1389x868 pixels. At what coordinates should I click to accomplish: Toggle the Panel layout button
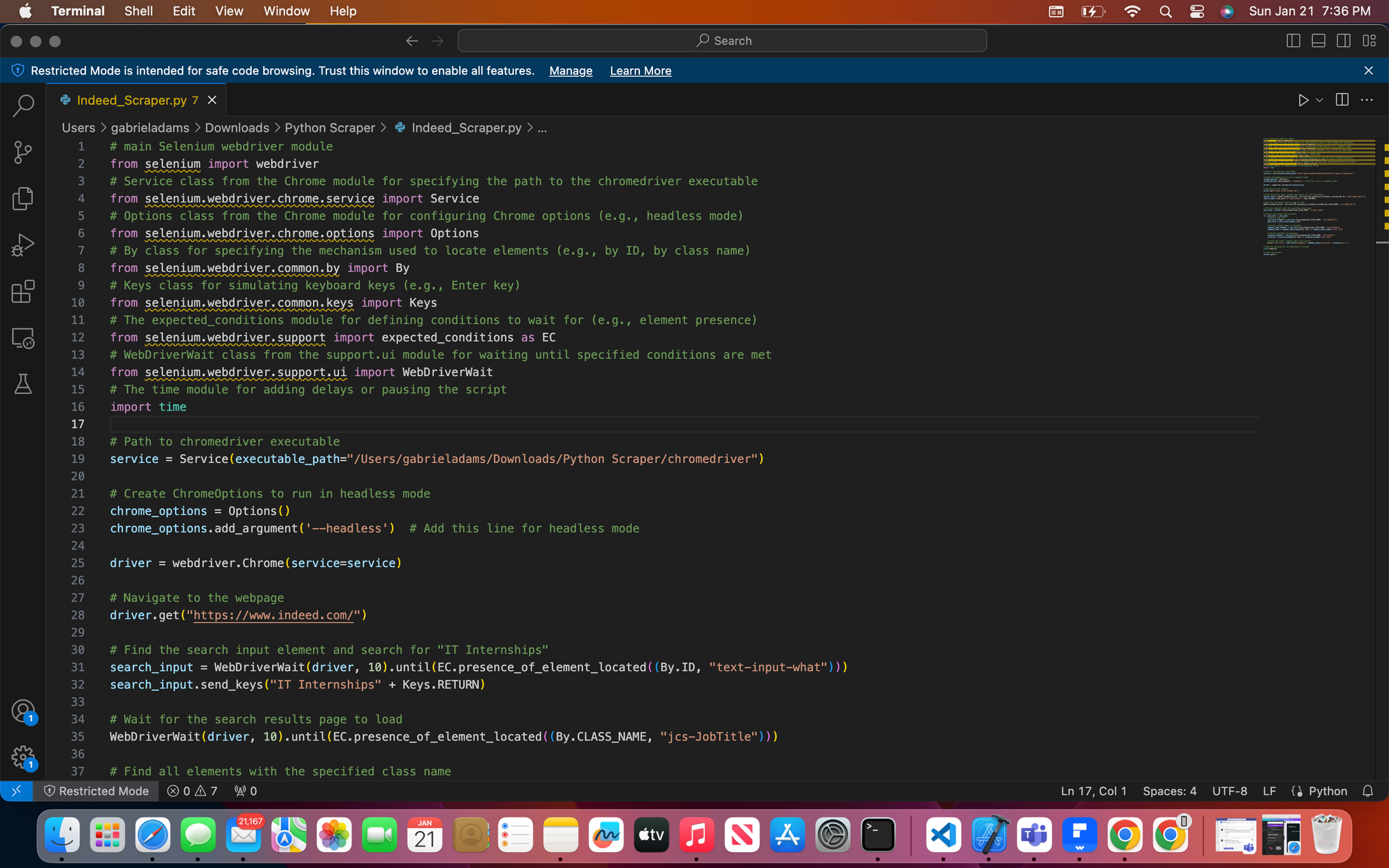pyautogui.click(x=1318, y=41)
